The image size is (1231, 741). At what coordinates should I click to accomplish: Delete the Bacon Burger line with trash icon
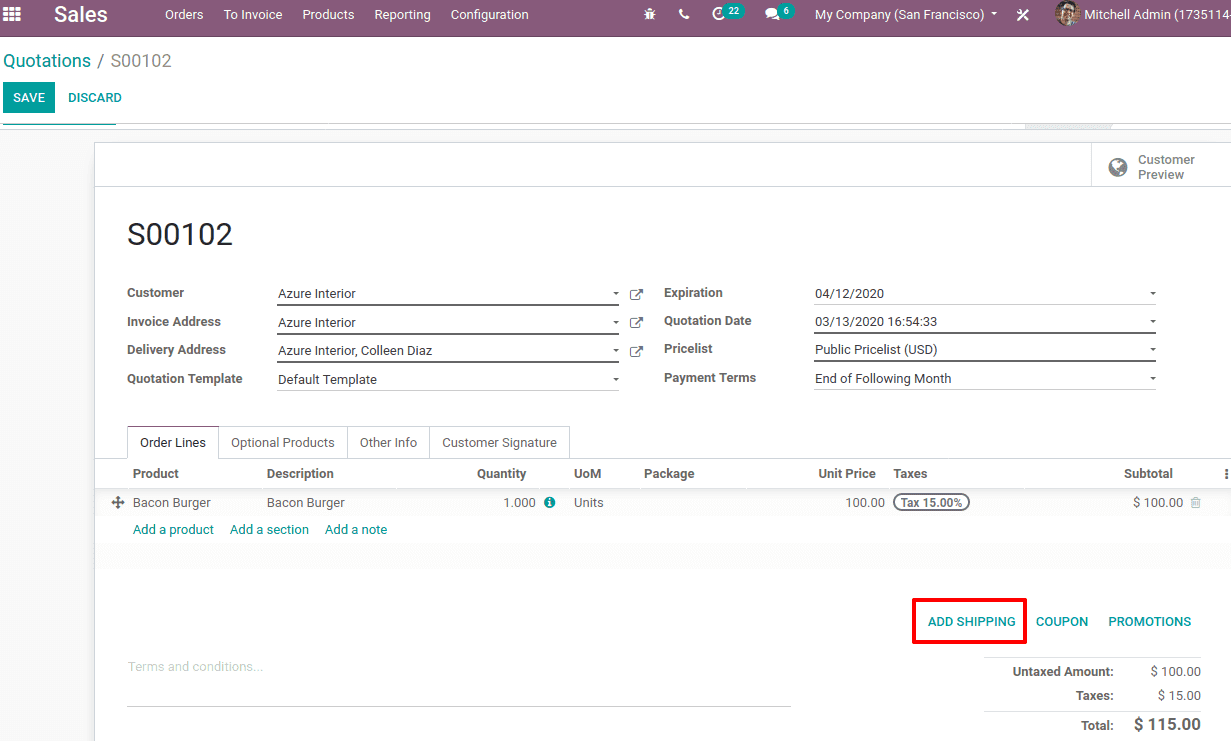coord(1195,503)
